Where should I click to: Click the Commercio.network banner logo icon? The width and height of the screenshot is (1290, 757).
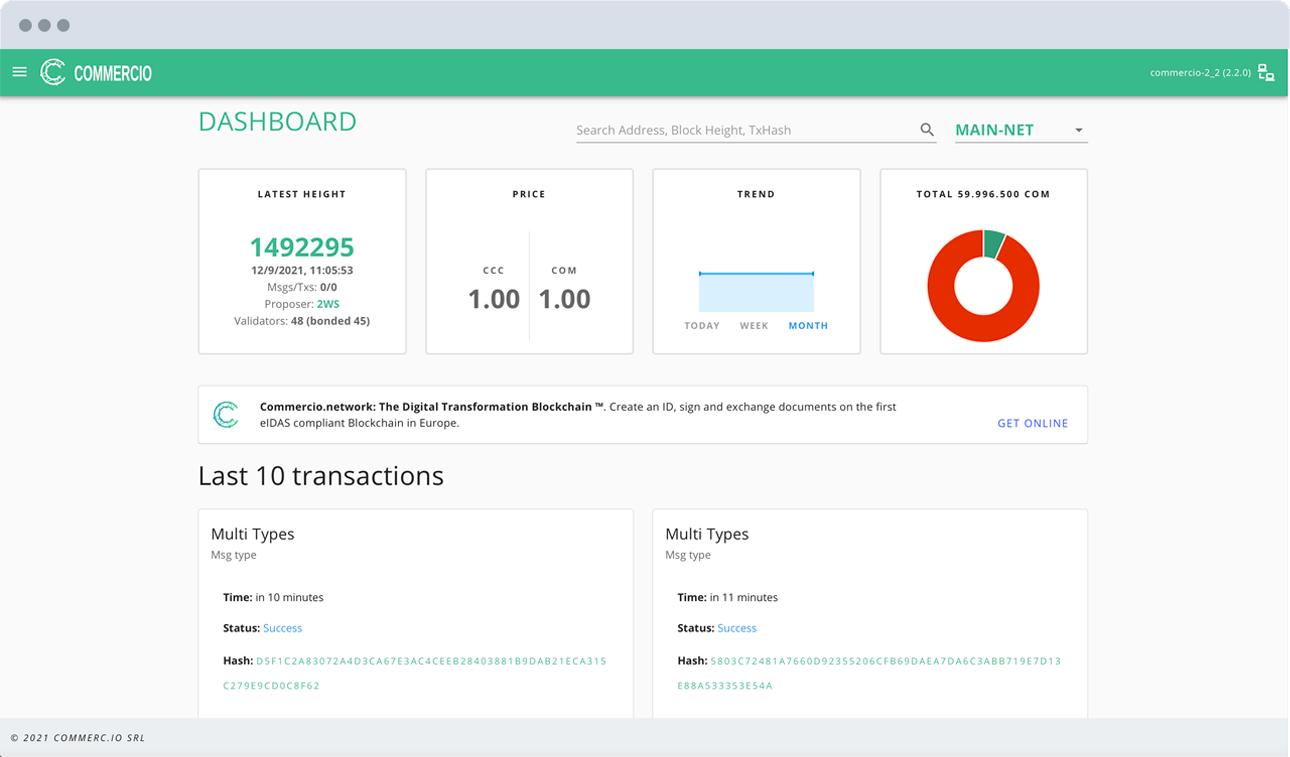[x=226, y=415]
